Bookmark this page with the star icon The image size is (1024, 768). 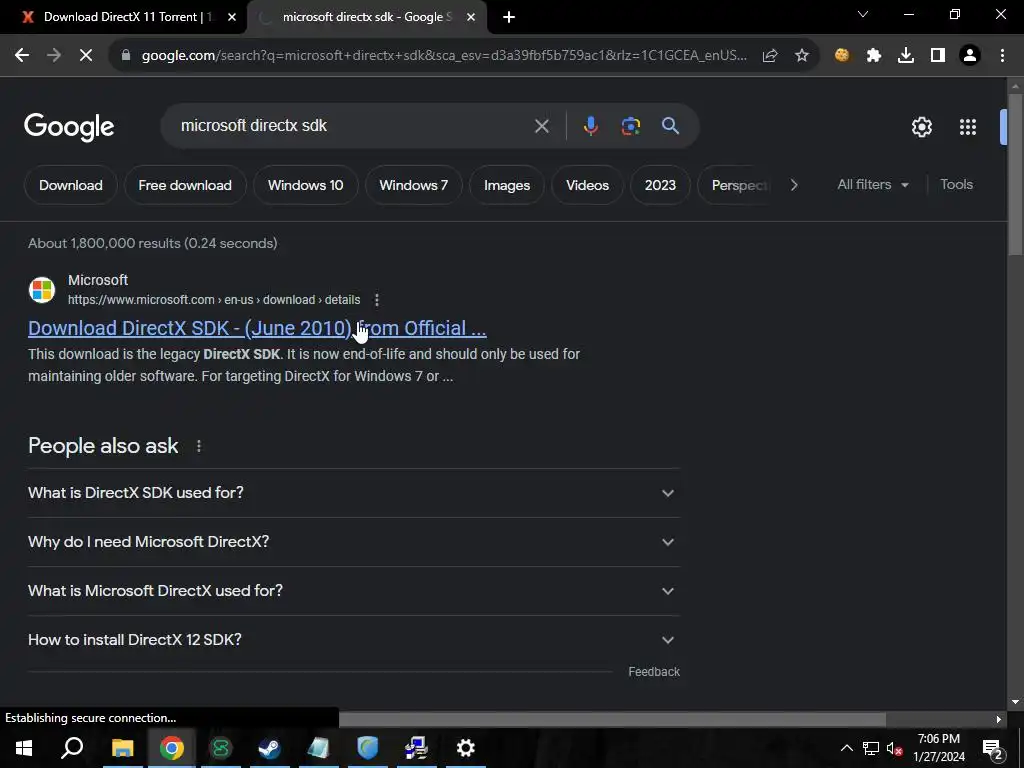tap(802, 56)
